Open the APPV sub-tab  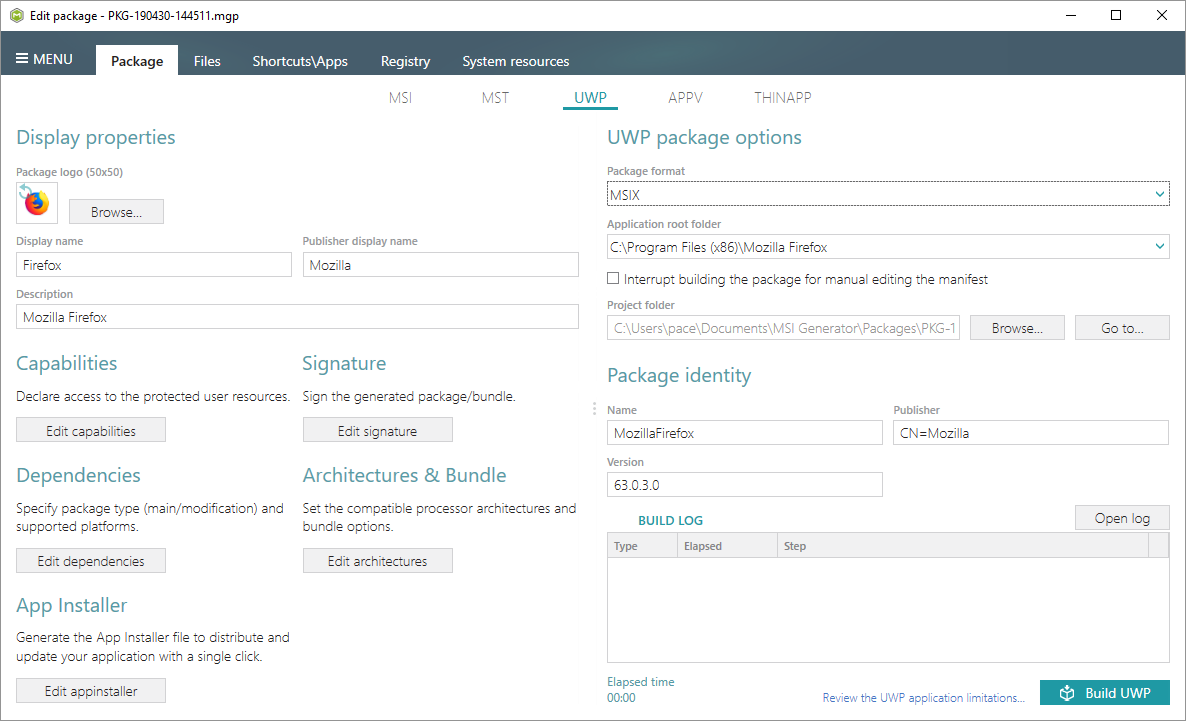(685, 98)
